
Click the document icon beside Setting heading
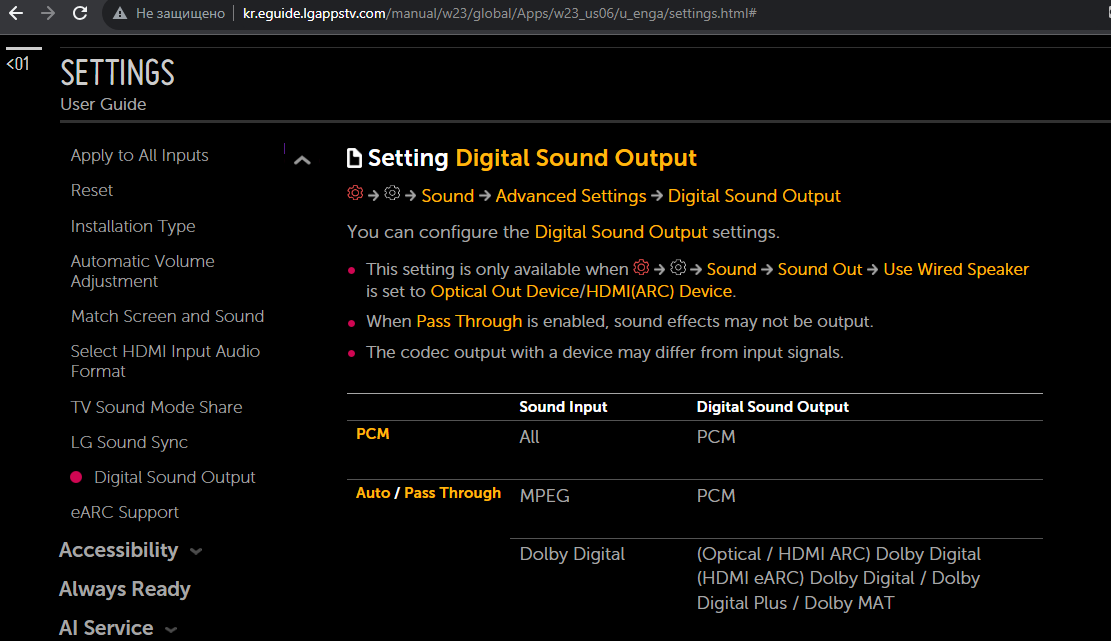[354, 158]
